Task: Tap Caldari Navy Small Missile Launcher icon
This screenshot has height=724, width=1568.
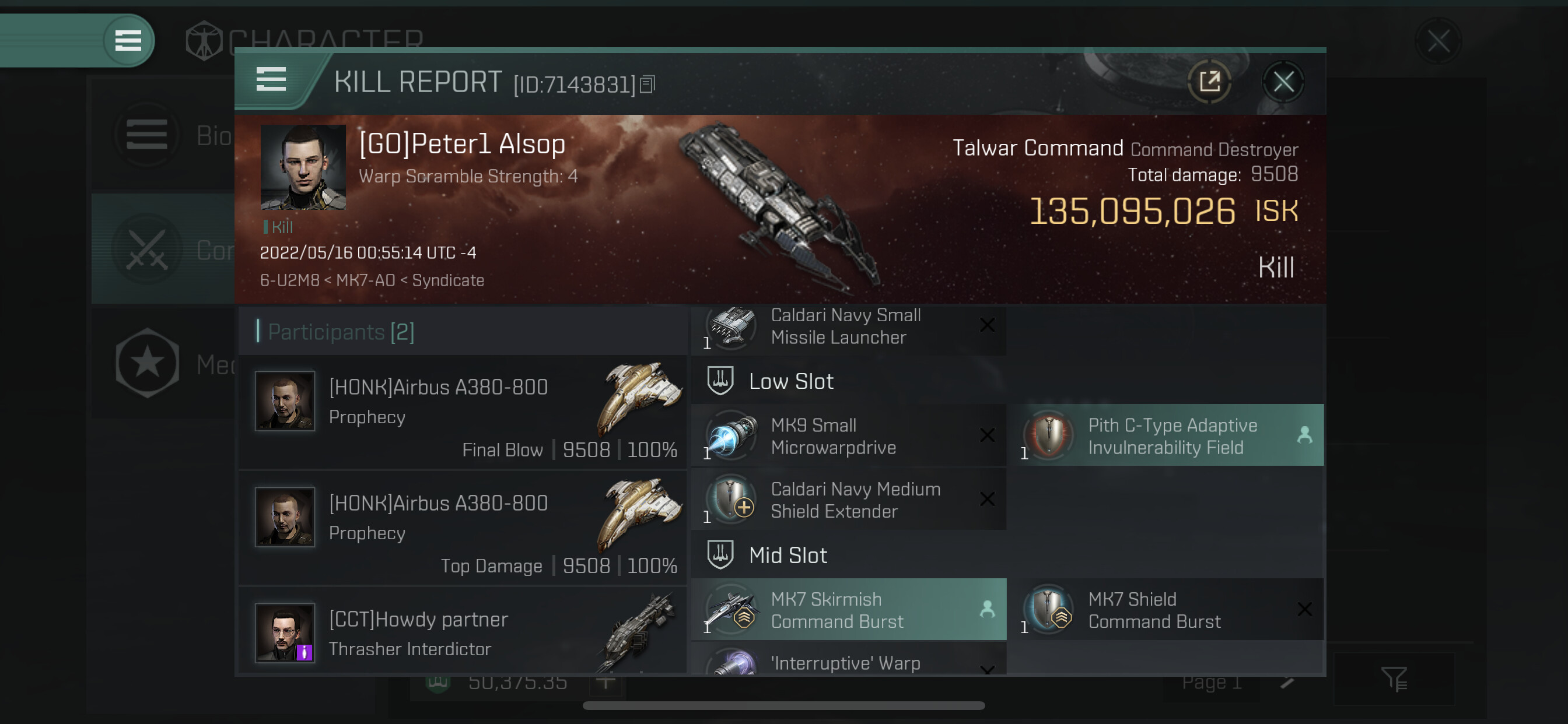Action: pos(731,328)
